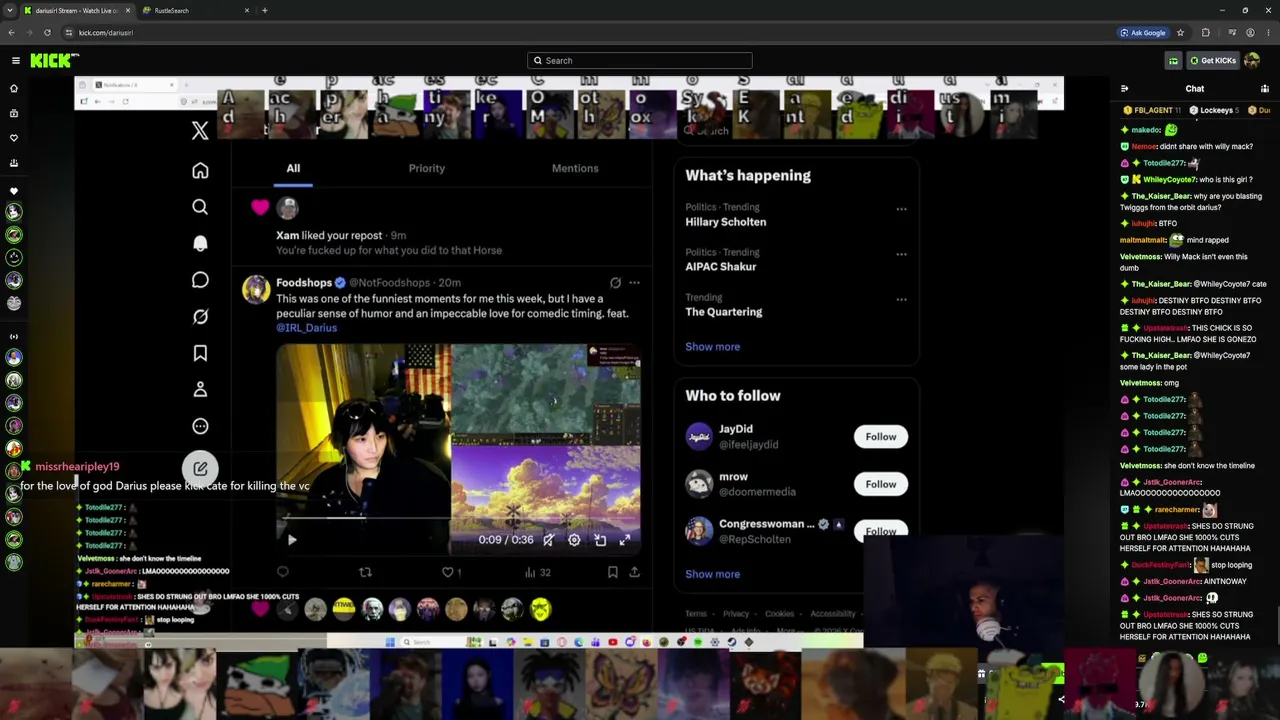
Task: Expand Show more under What's happening
Action: 712,346
